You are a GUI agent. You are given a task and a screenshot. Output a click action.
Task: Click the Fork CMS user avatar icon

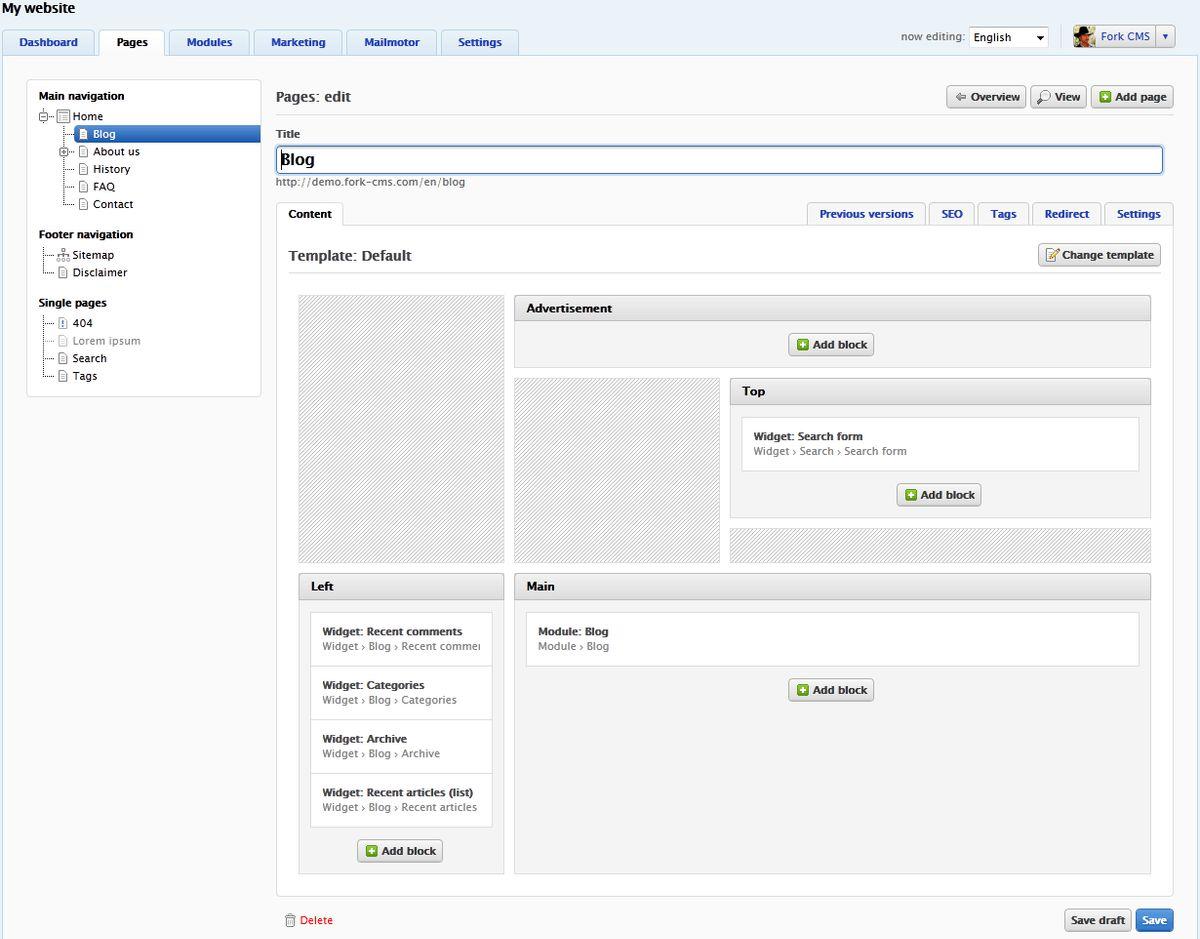click(1084, 37)
